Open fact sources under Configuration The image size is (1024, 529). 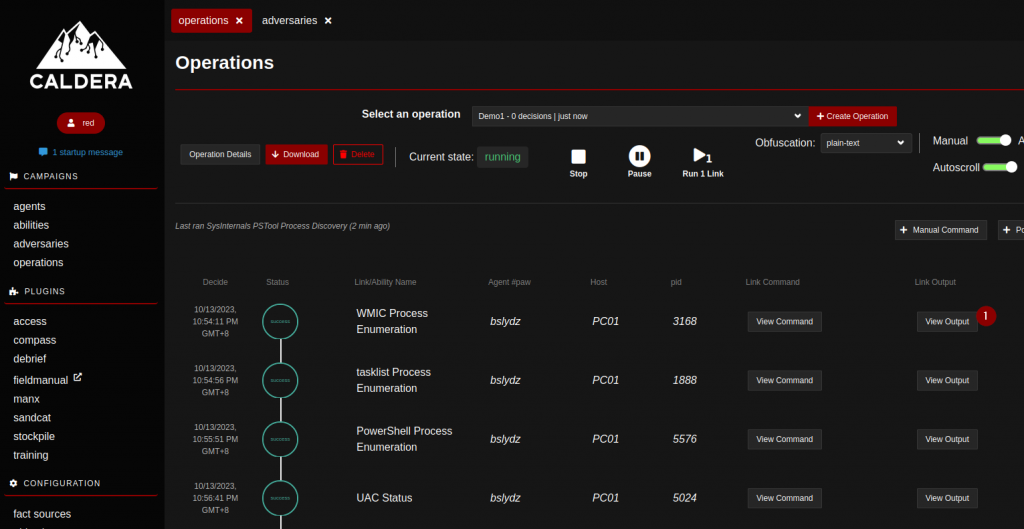pyautogui.click(x=42, y=514)
